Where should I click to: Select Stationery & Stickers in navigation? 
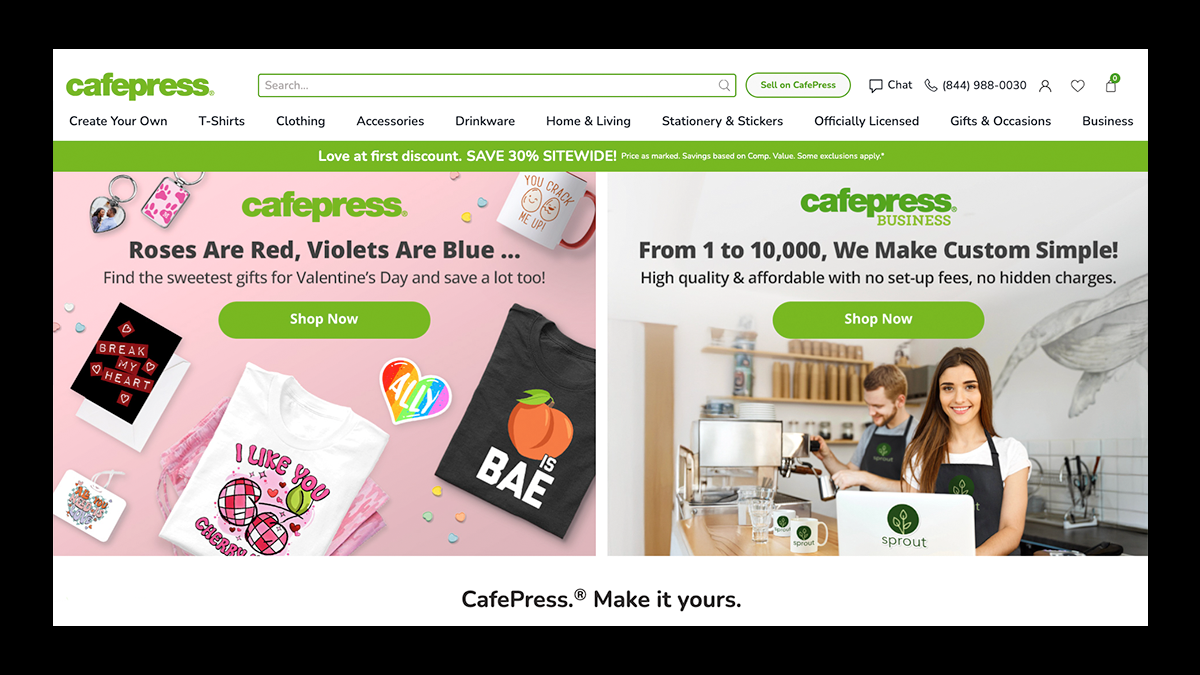pyautogui.click(x=722, y=121)
